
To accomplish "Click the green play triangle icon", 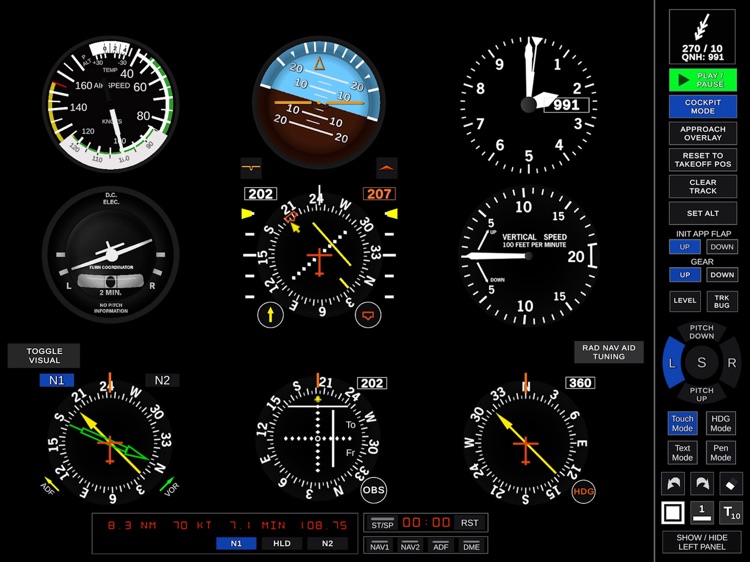I will (684, 80).
